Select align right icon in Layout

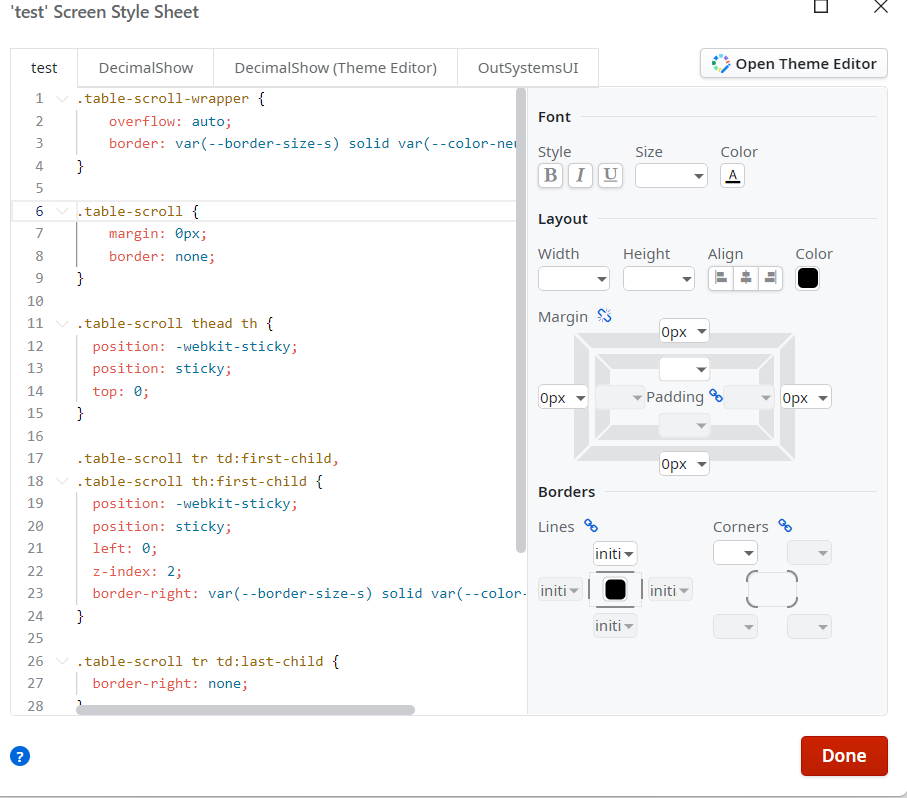tap(769, 278)
